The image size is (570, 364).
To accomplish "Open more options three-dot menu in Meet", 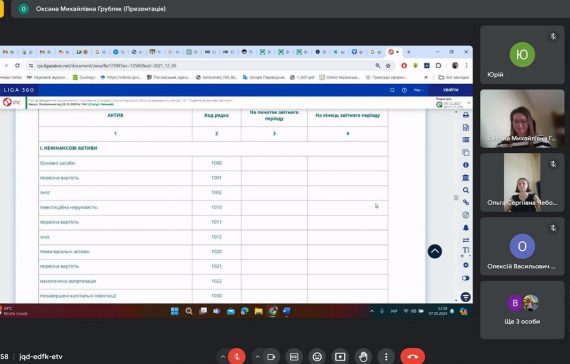I will [386, 357].
